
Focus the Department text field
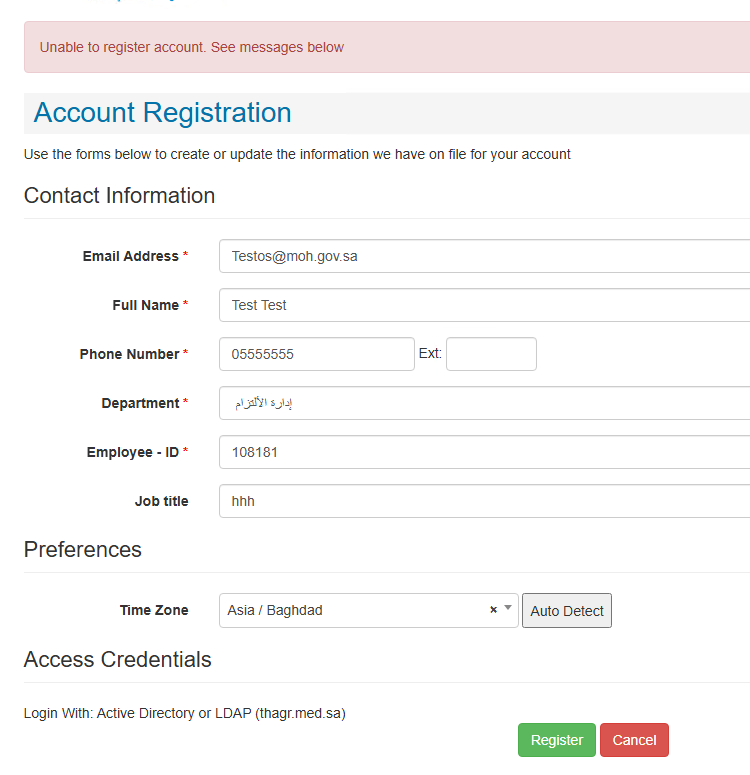[485, 403]
